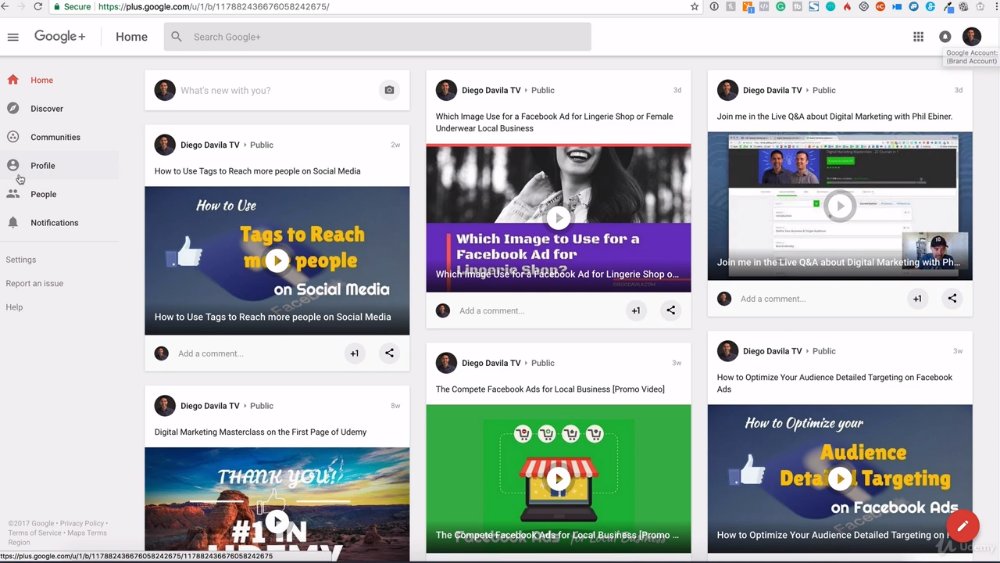
Task: Click What's new with you box
Action: tap(277, 91)
